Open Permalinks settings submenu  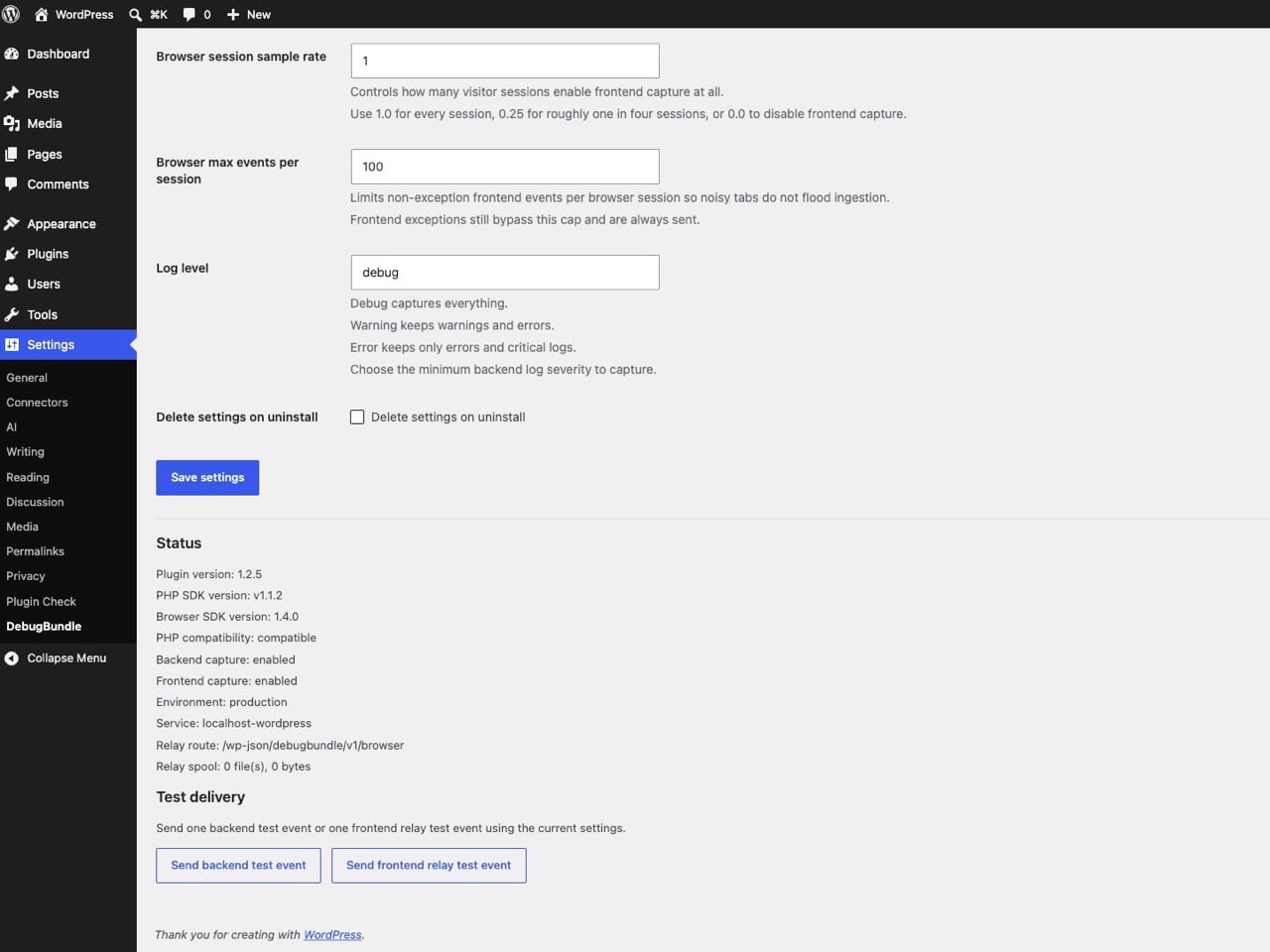click(x=35, y=551)
